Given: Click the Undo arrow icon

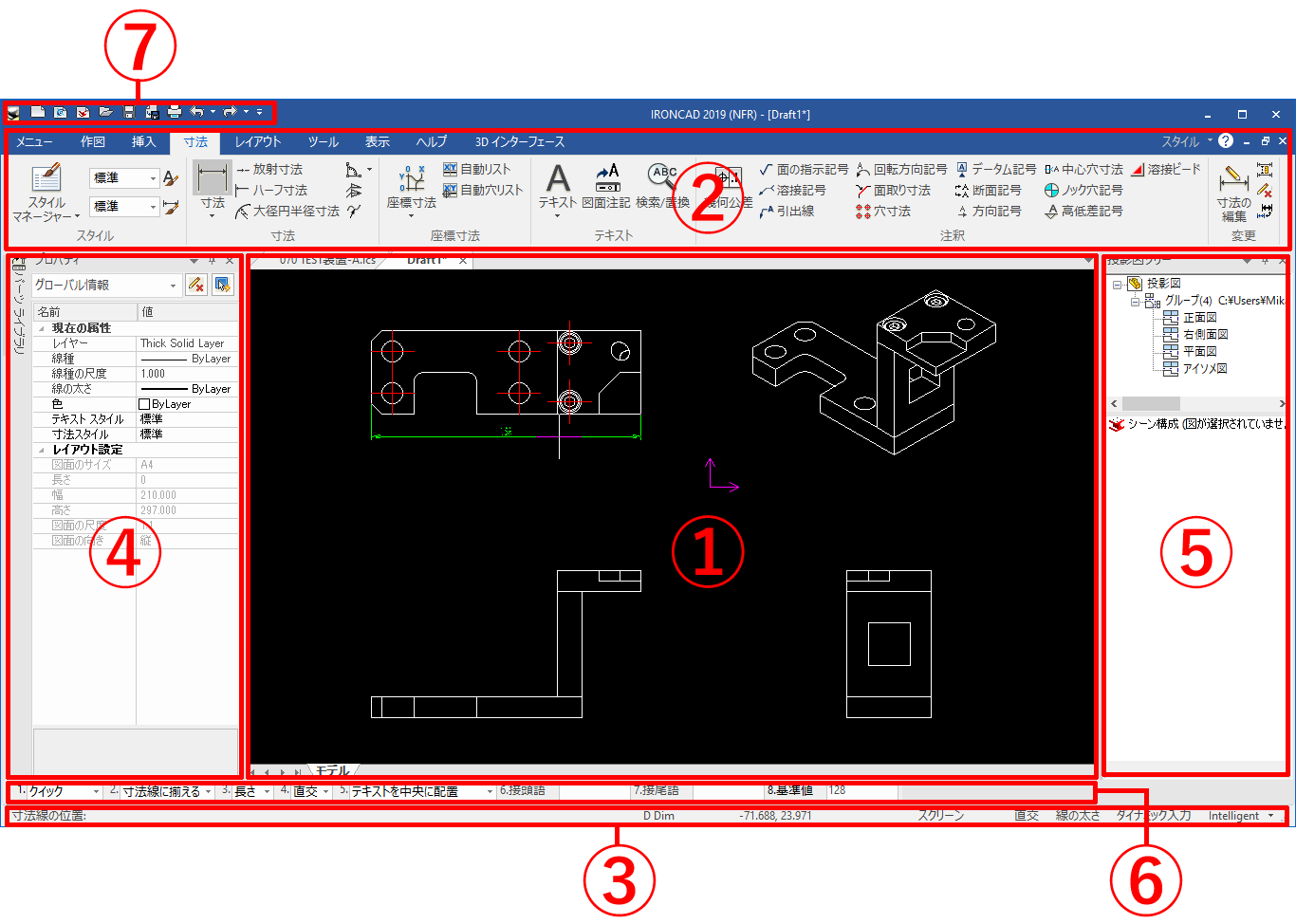Looking at the screenshot, I should [x=196, y=112].
